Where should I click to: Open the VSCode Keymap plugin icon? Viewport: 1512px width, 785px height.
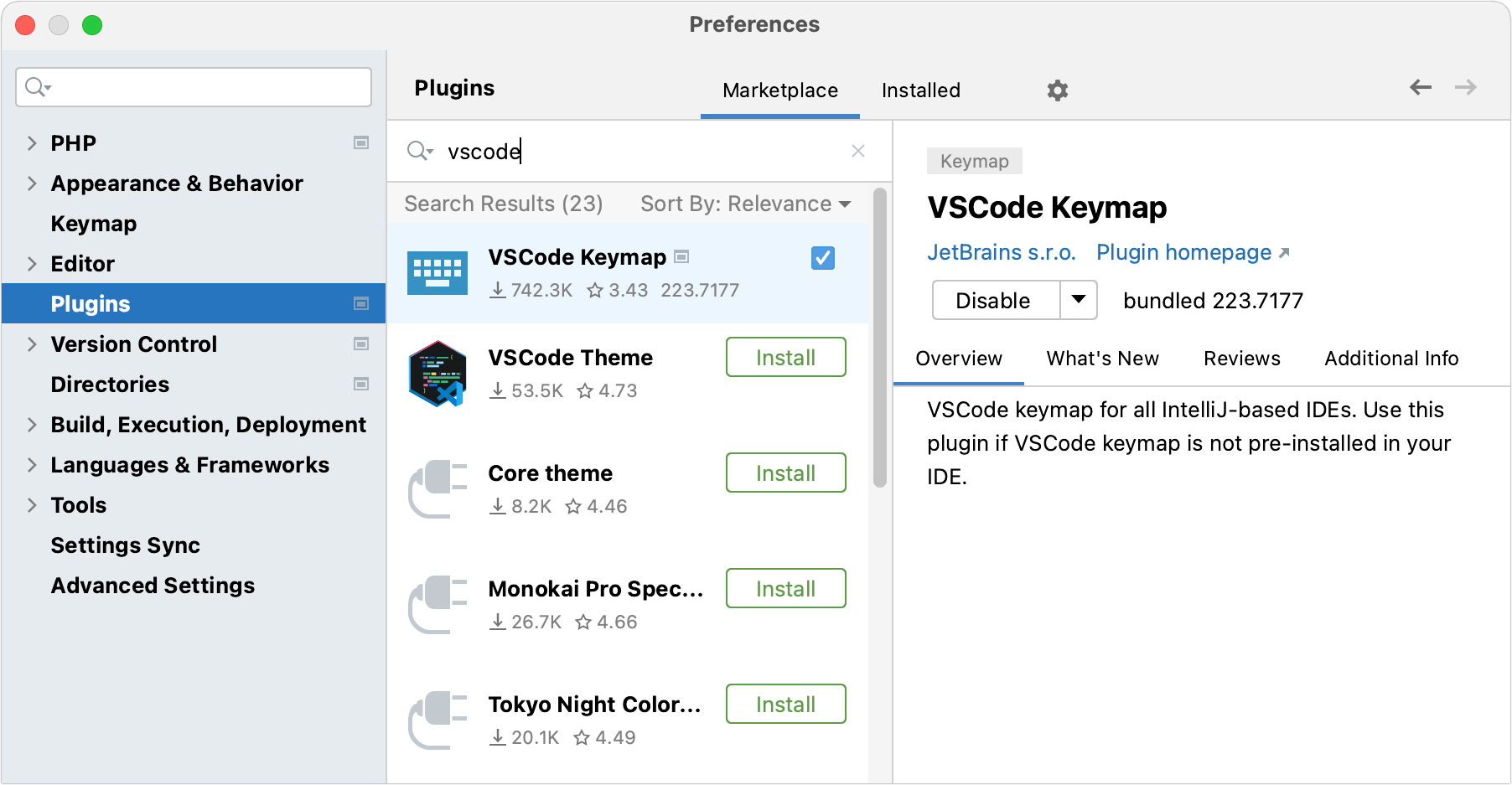click(x=437, y=272)
